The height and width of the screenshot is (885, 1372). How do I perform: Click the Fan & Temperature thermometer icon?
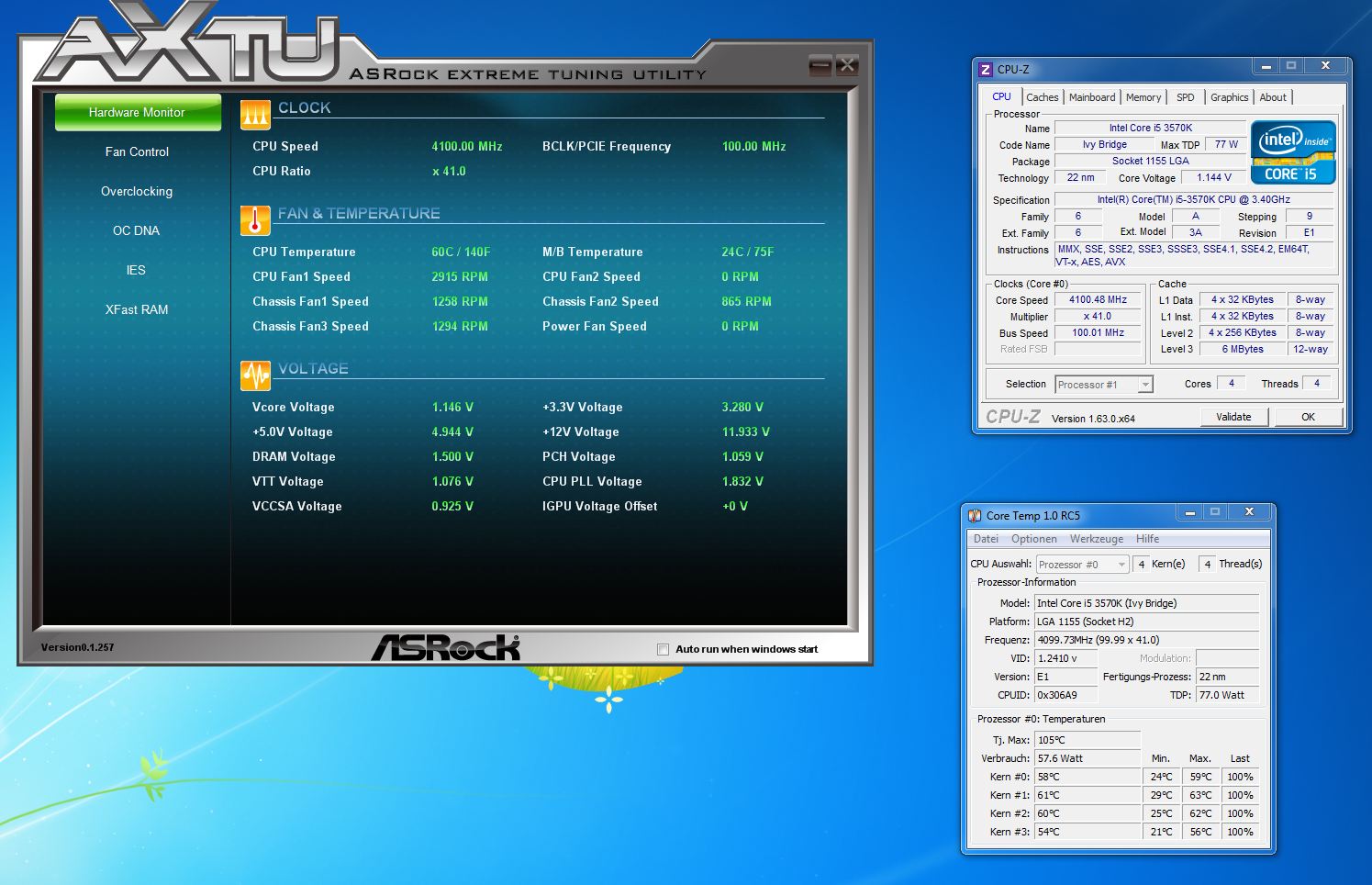[255, 219]
